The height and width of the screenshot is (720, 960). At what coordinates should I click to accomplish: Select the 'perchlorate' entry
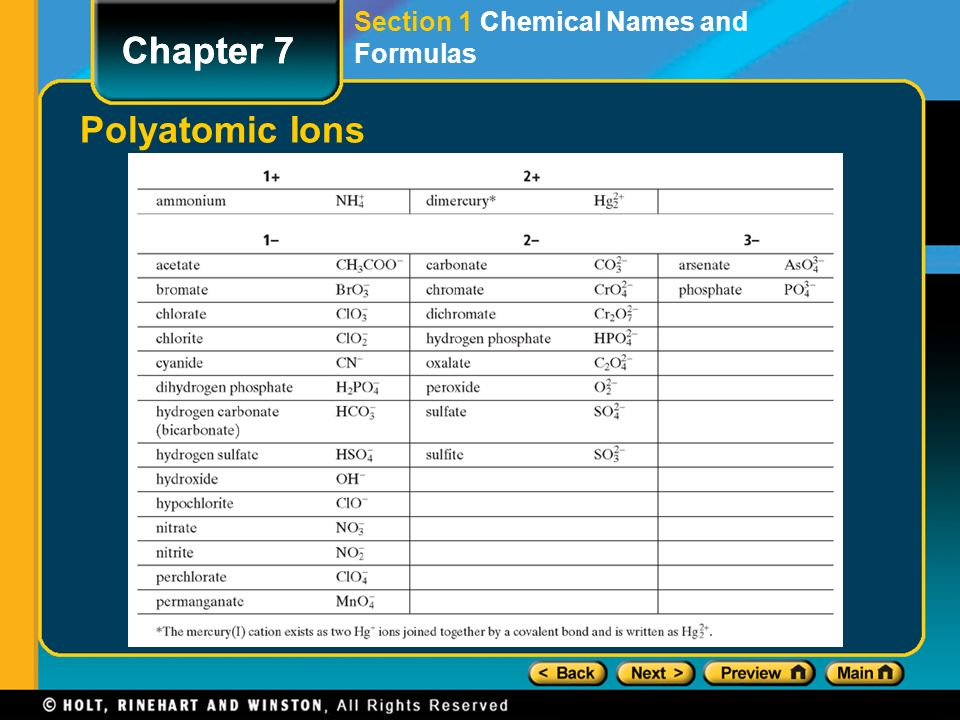(191, 577)
